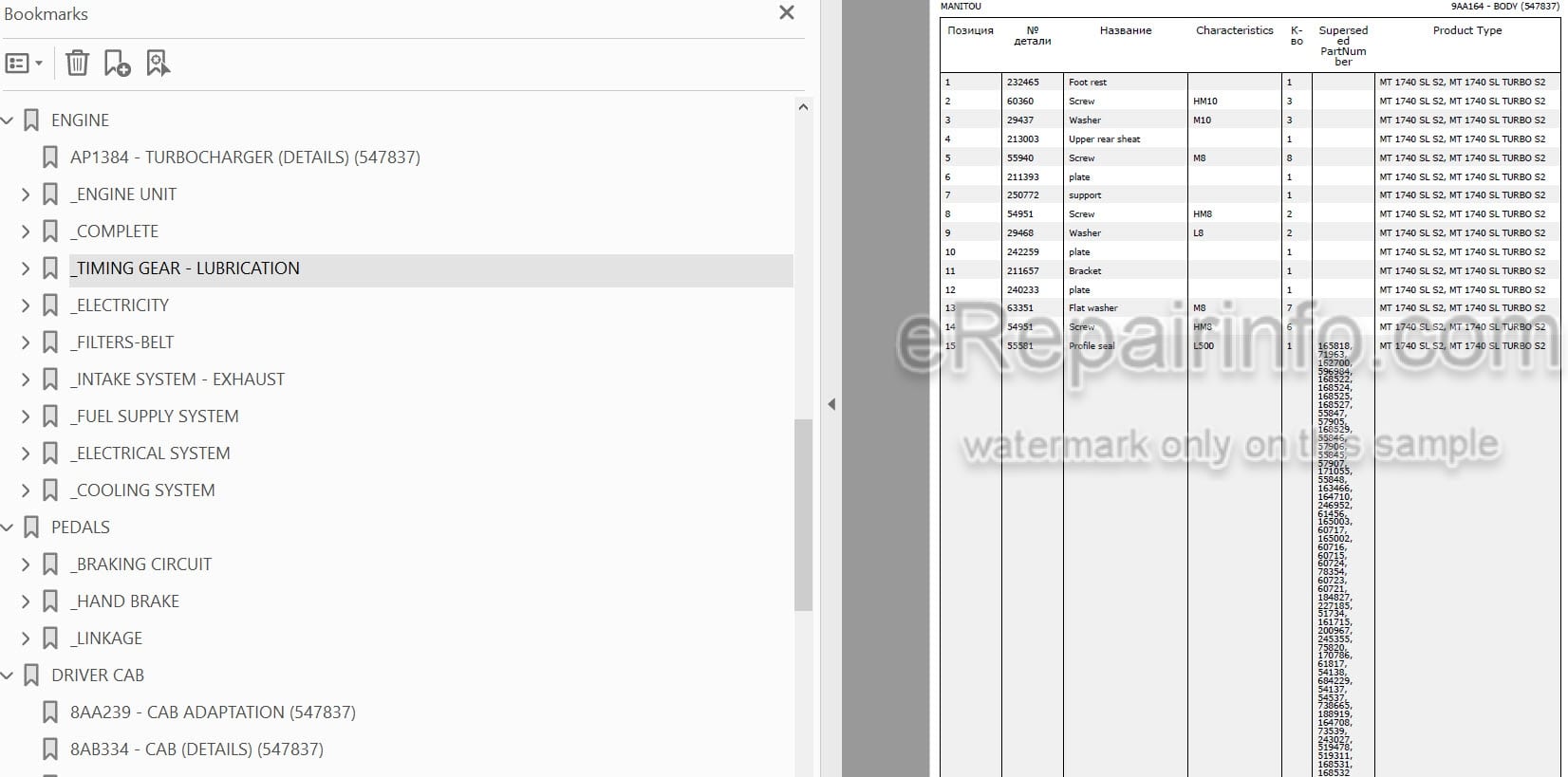Select the _LINKAGE bookmark
This screenshot has height=777, width=1568.
106,638
